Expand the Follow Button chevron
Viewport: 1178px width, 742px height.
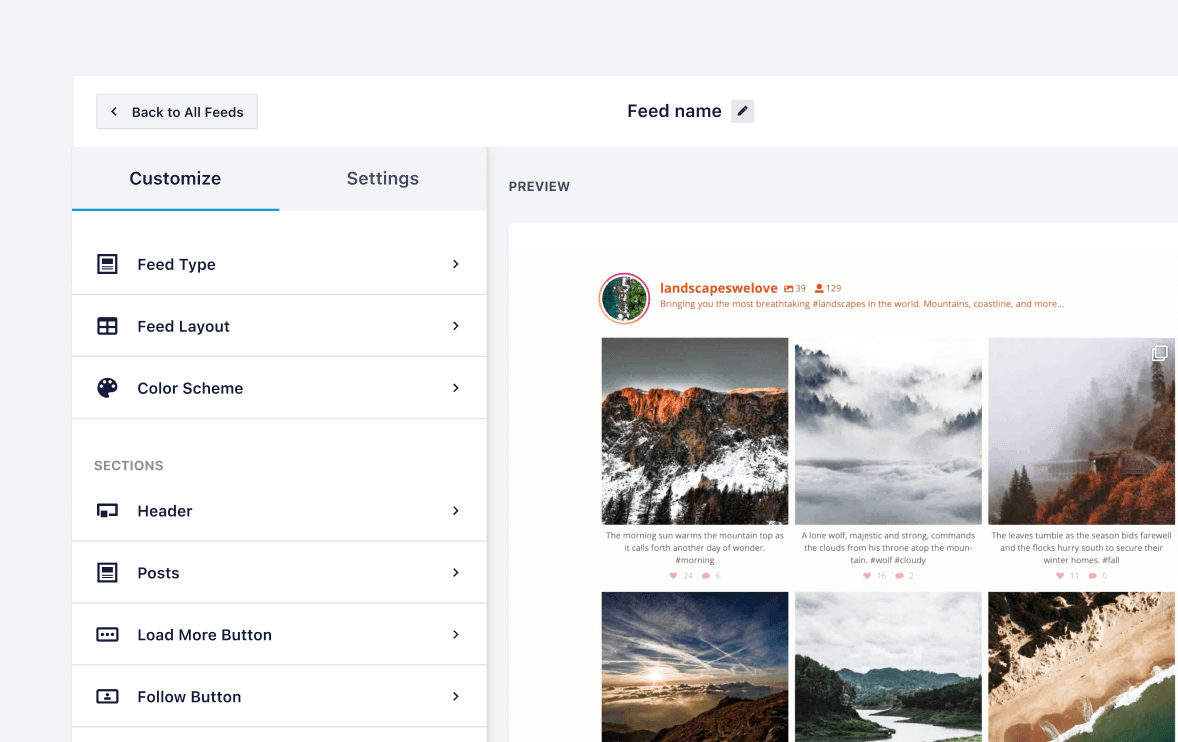[455, 697]
